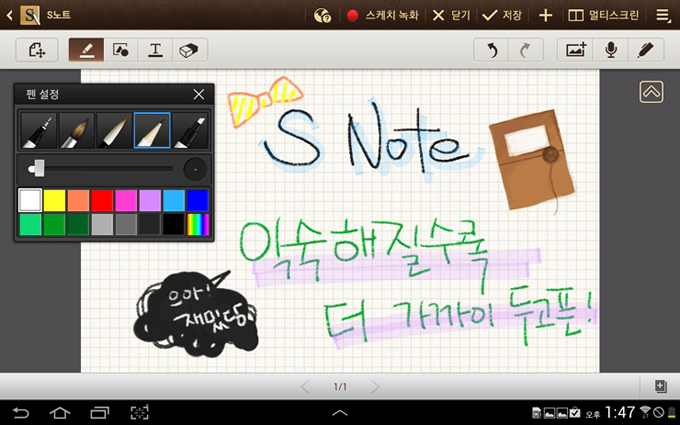
Task: Pick the mint green color swatch
Action: pyautogui.click(x=30, y=224)
